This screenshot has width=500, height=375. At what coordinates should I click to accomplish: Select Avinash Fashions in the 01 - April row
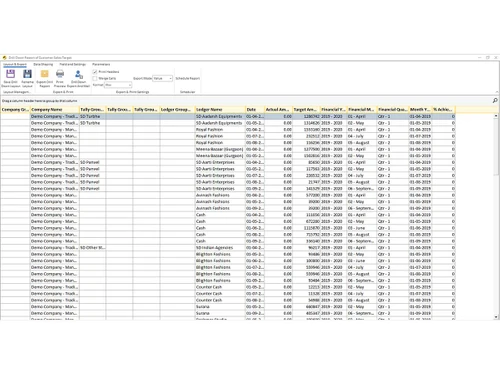pyautogui.click(x=220, y=195)
